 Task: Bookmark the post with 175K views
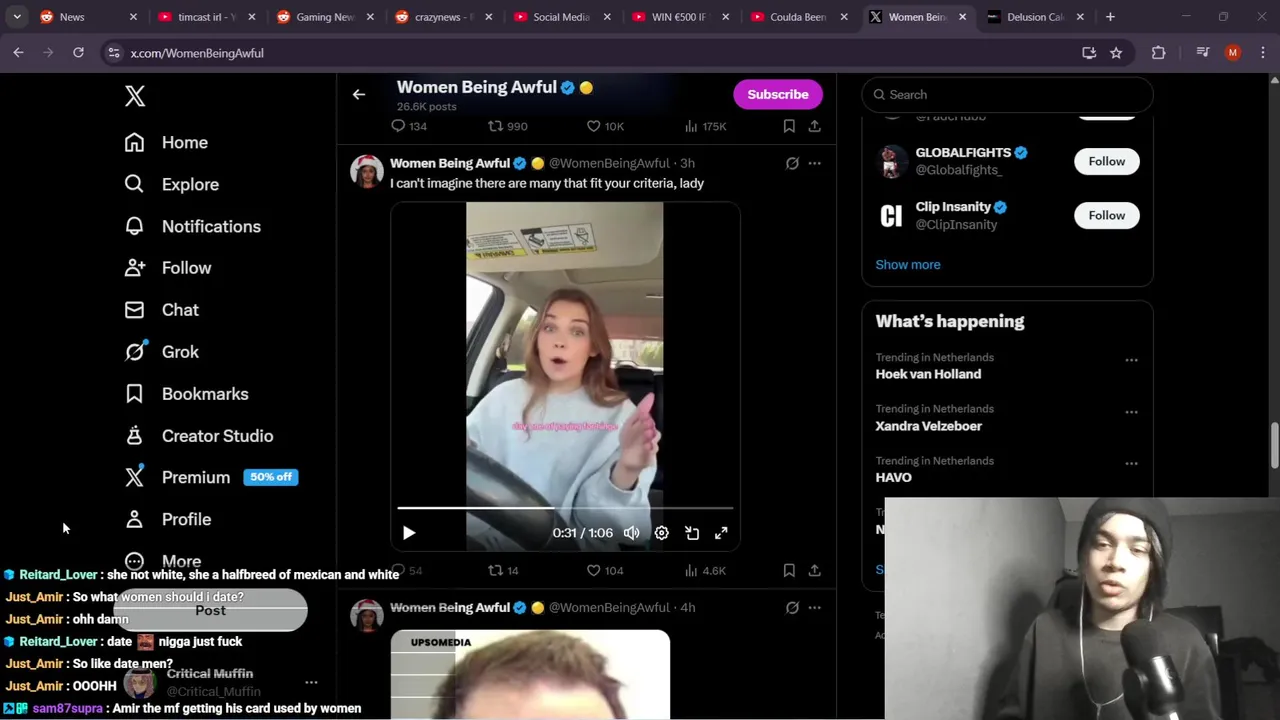click(x=789, y=126)
